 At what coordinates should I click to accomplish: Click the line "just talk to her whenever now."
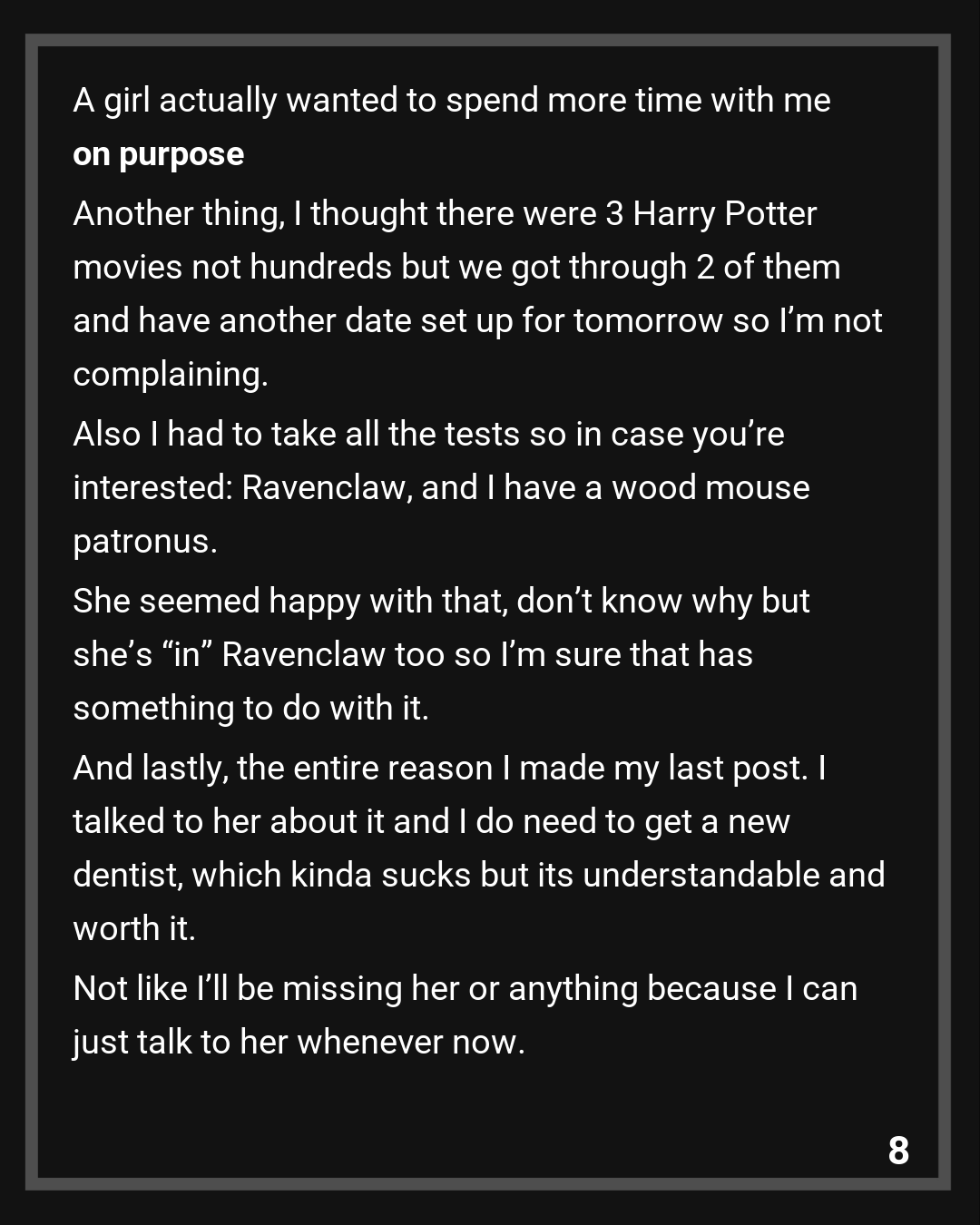(x=299, y=1042)
